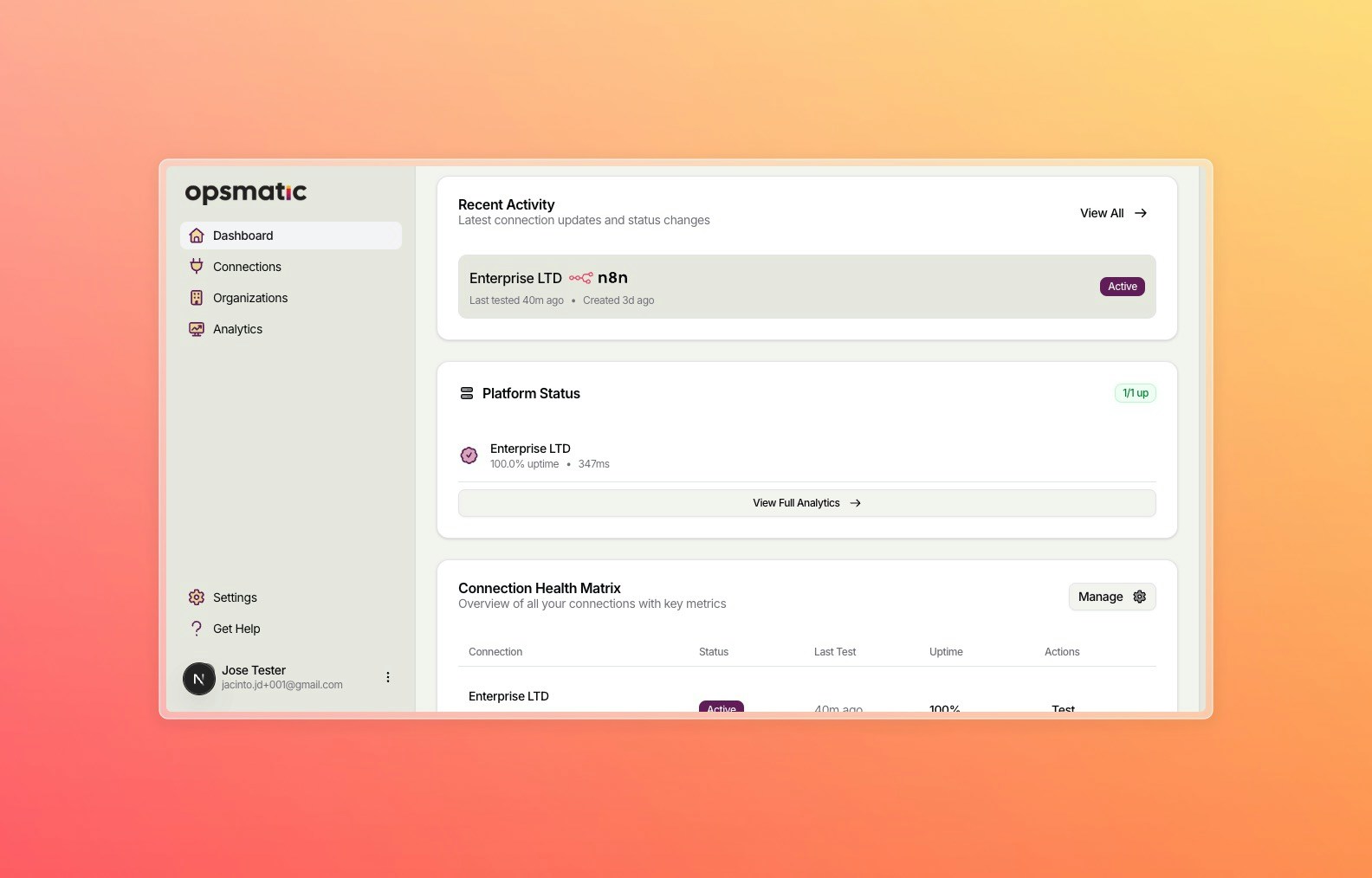
Task: Click the Recent Activity heading
Action: (x=507, y=204)
